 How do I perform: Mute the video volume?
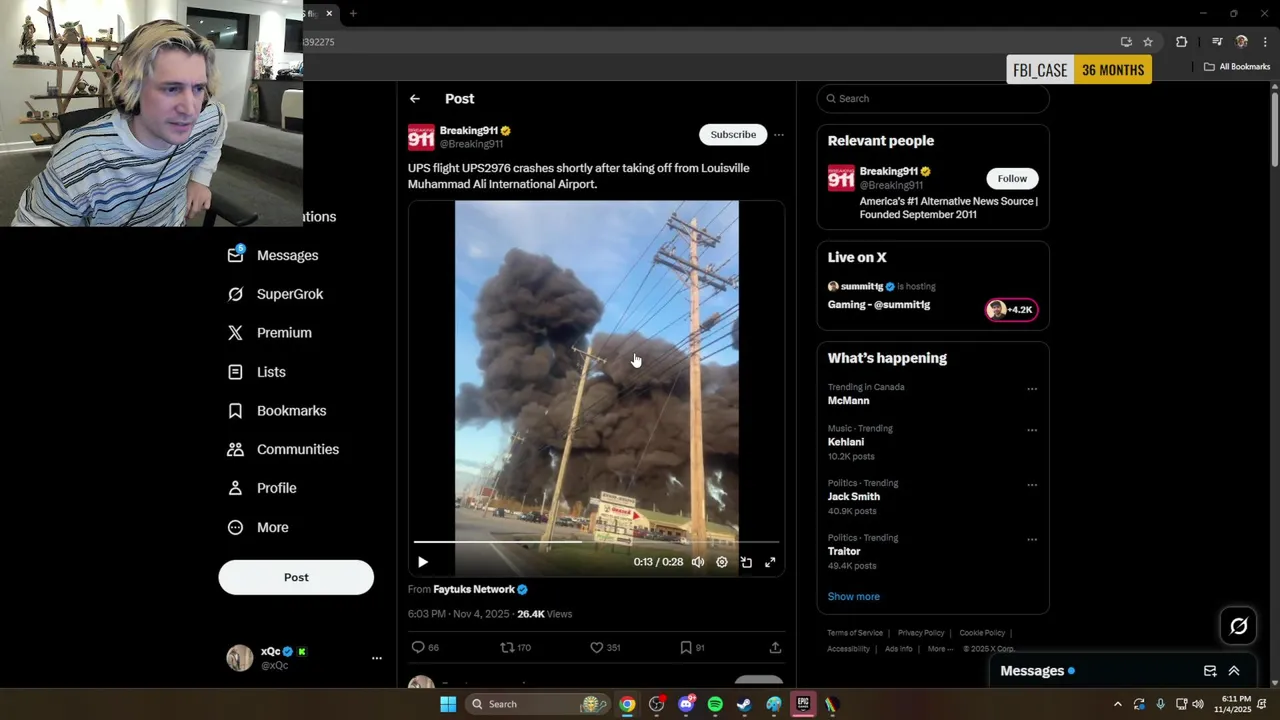pyautogui.click(x=698, y=562)
